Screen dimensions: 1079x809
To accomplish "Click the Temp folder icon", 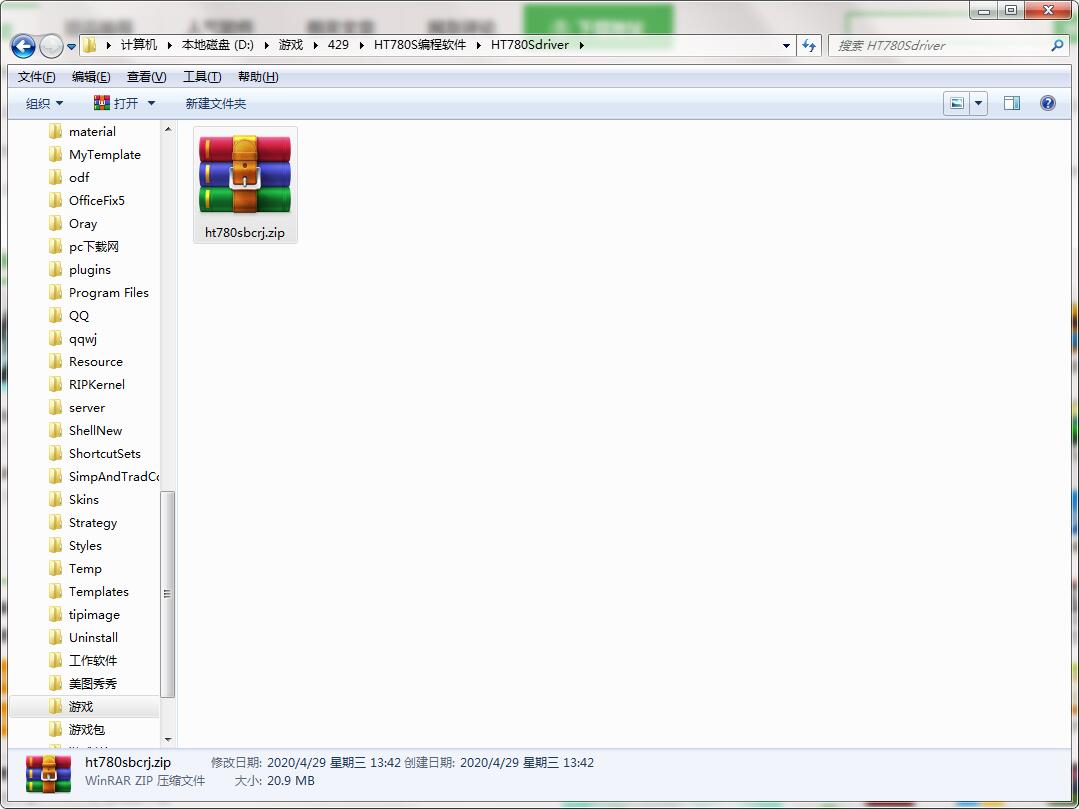I will tap(56, 568).
